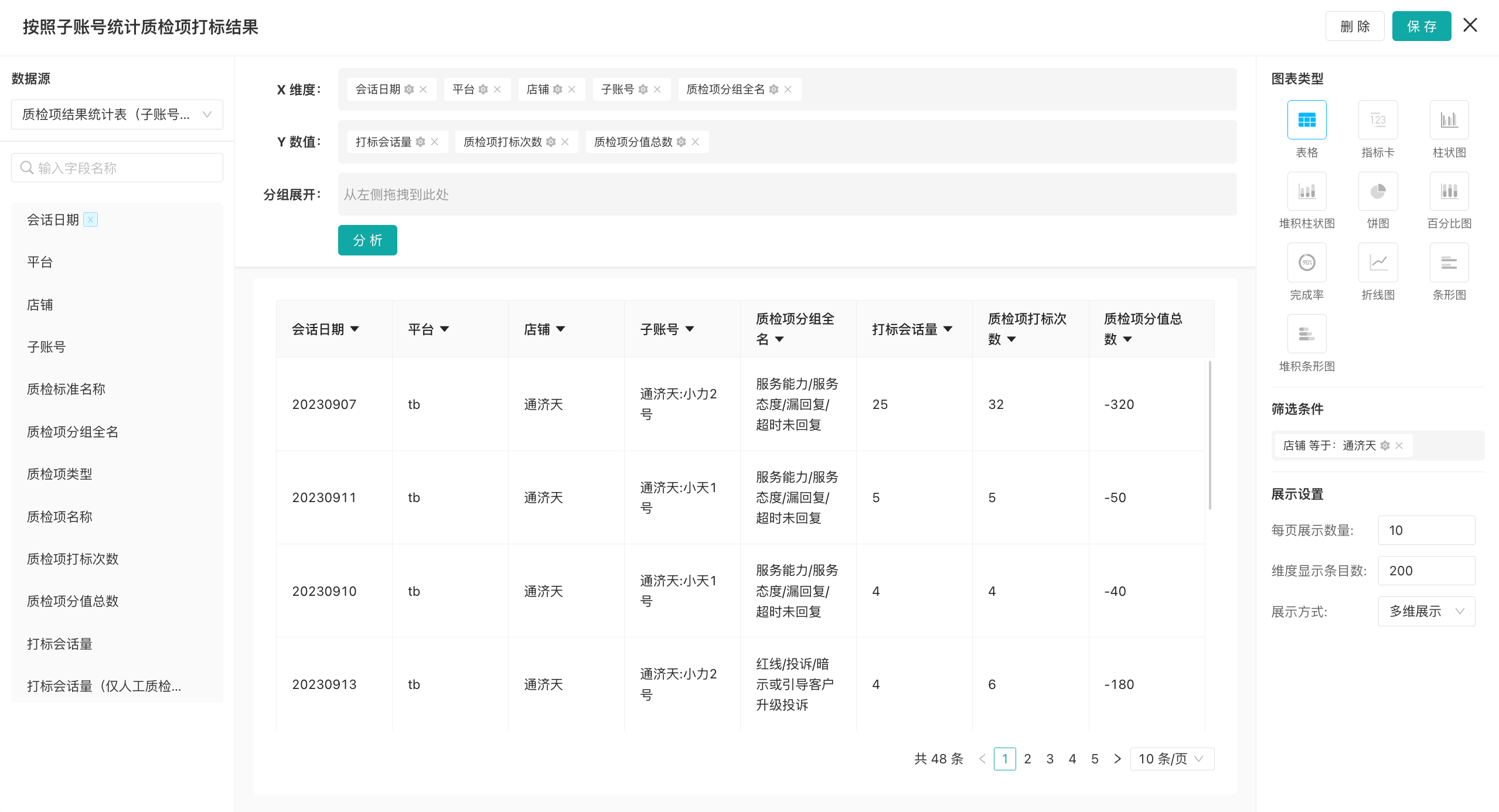Remove 会话日期 tag from X dimensions

point(423,90)
